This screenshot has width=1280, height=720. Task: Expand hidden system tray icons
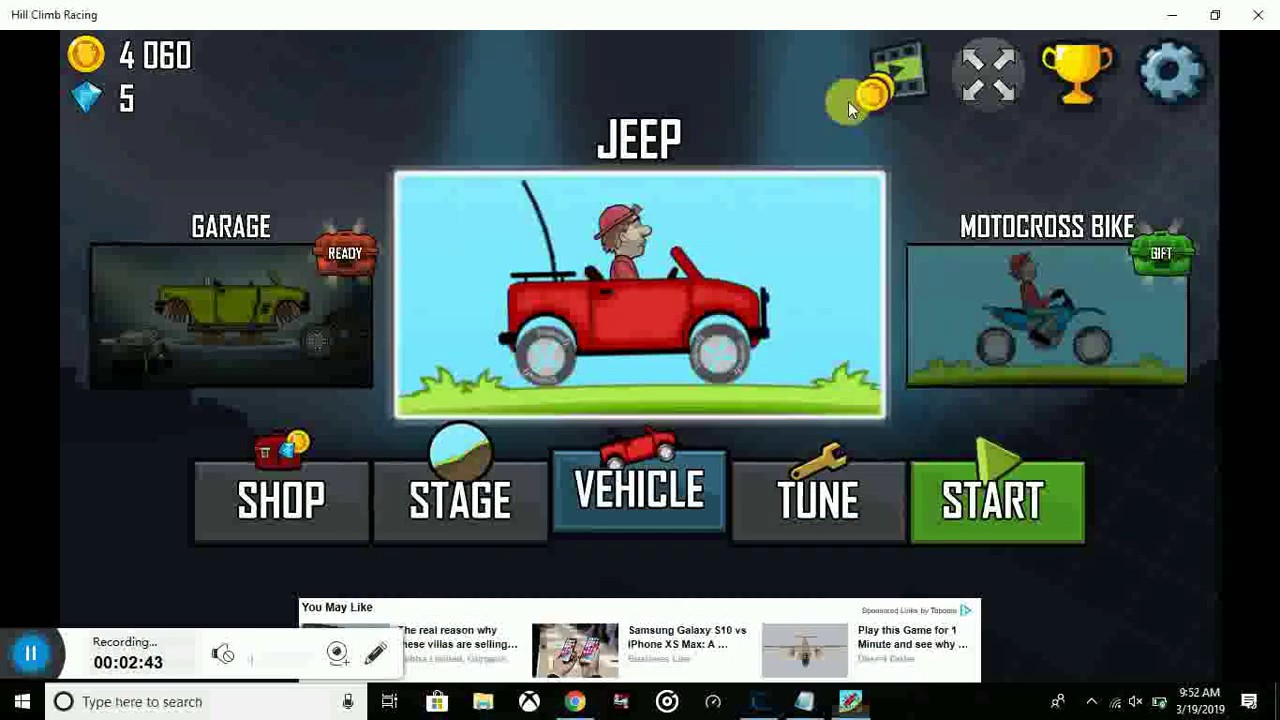coord(1092,702)
